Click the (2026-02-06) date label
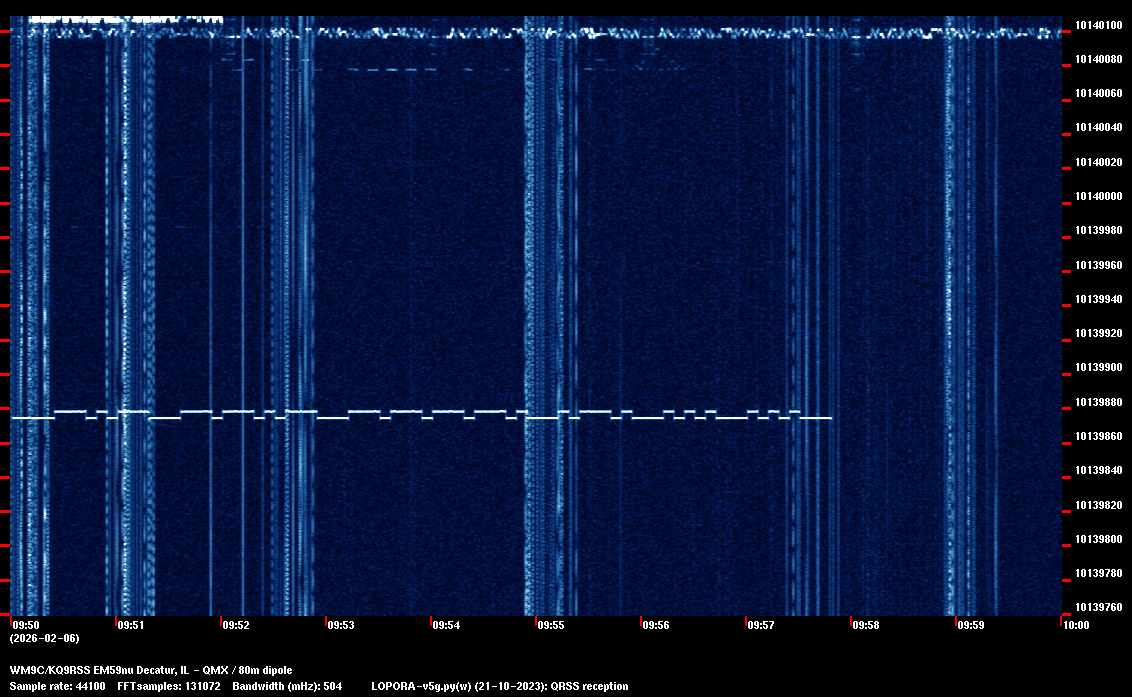 click(x=44, y=638)
